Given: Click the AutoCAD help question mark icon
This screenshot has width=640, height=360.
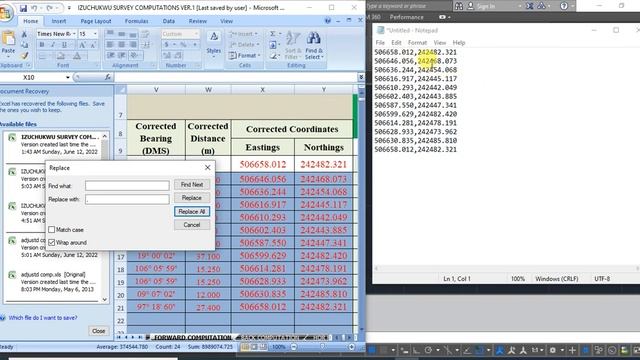Looking at the screenshot, I should tap(564, 6).
